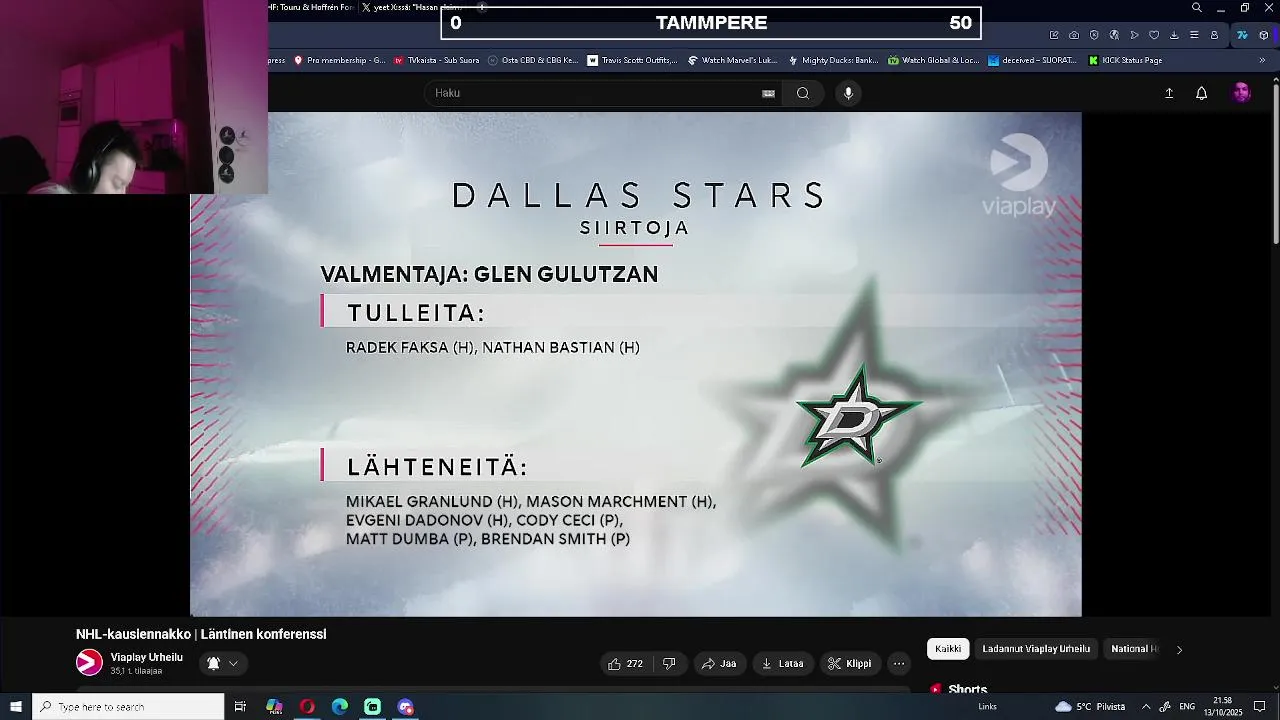Switch the ENG input language indicator
The width and height of the screenshot is (1280, 720).
pyautogui.click(x=1187, y=707)
